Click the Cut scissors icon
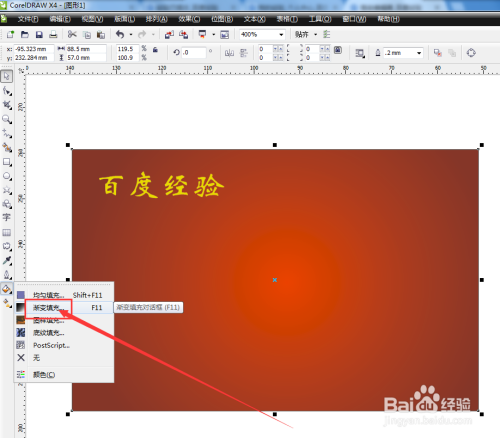 [72, 34]
